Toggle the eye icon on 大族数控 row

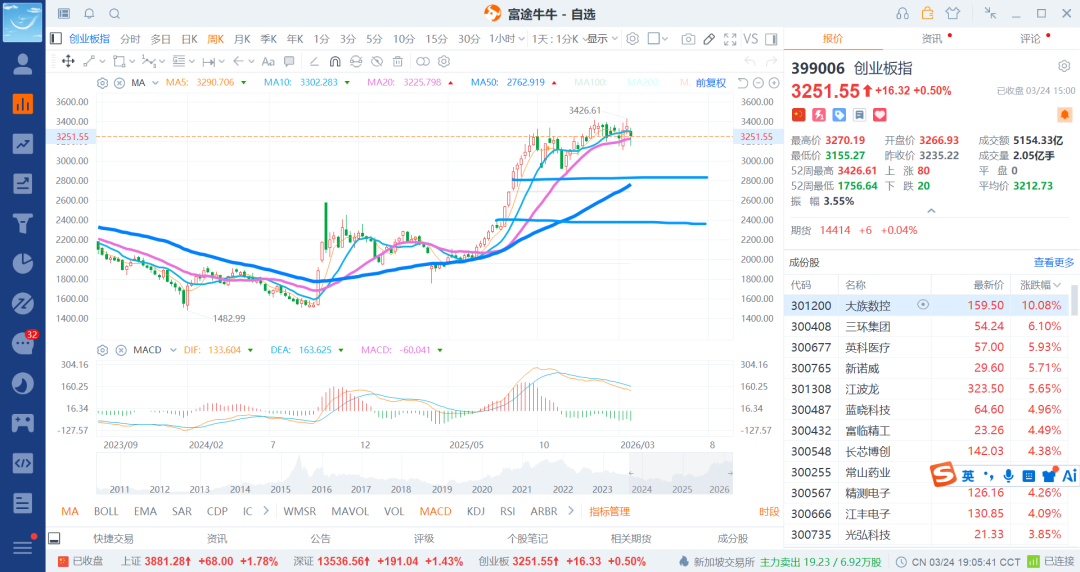point(923,305)
